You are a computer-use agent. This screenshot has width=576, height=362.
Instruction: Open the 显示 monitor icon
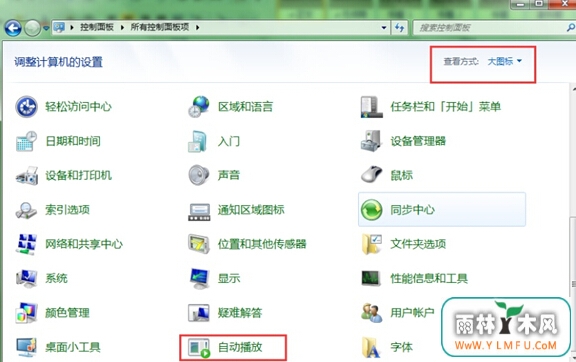199,278
